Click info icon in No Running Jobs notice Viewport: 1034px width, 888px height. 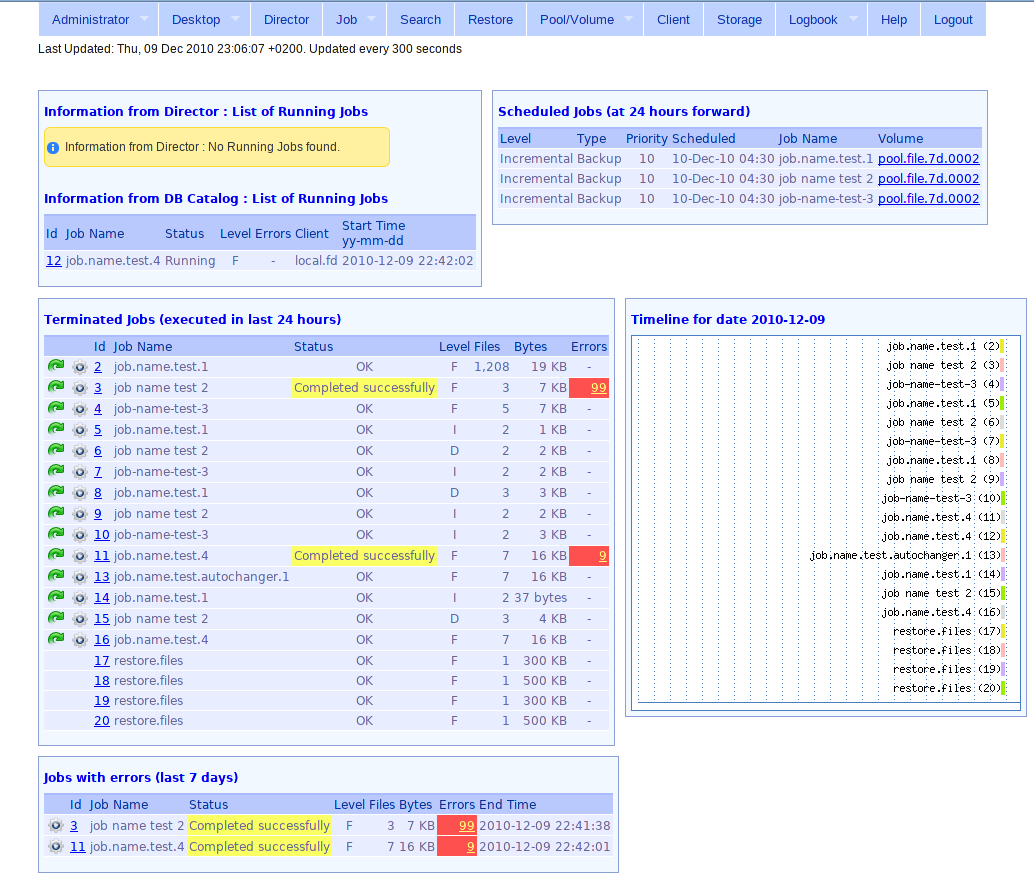[x=53, y=148]
